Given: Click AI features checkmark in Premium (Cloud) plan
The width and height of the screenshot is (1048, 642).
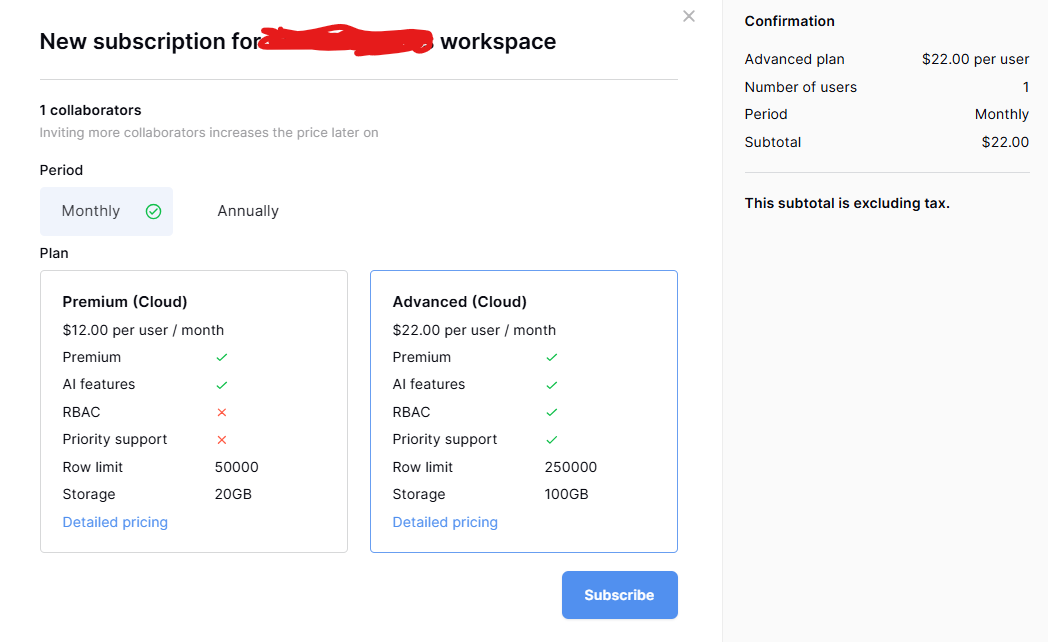Looking at the screenshot, I should 222,385.
